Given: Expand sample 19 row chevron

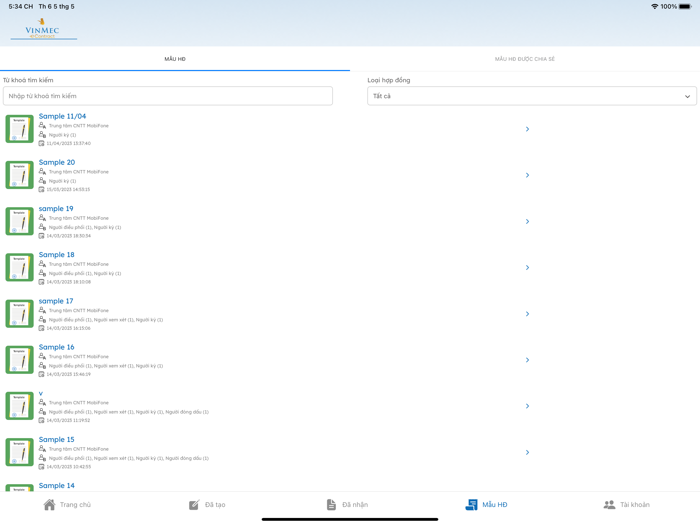Looking at the screenshot, I should [x=527, y=221].
